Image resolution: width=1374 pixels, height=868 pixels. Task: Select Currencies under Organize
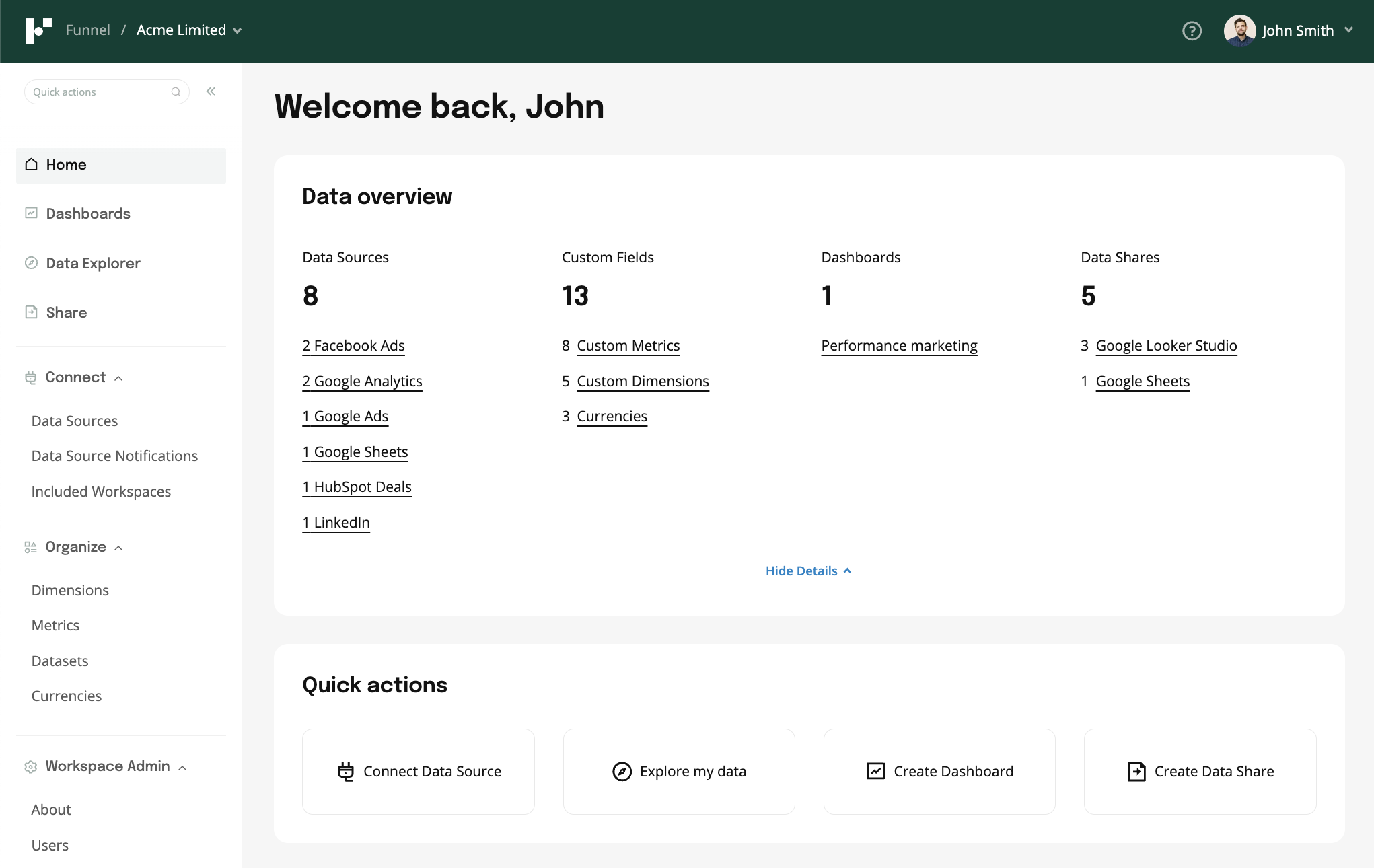[x=67, y=696]
